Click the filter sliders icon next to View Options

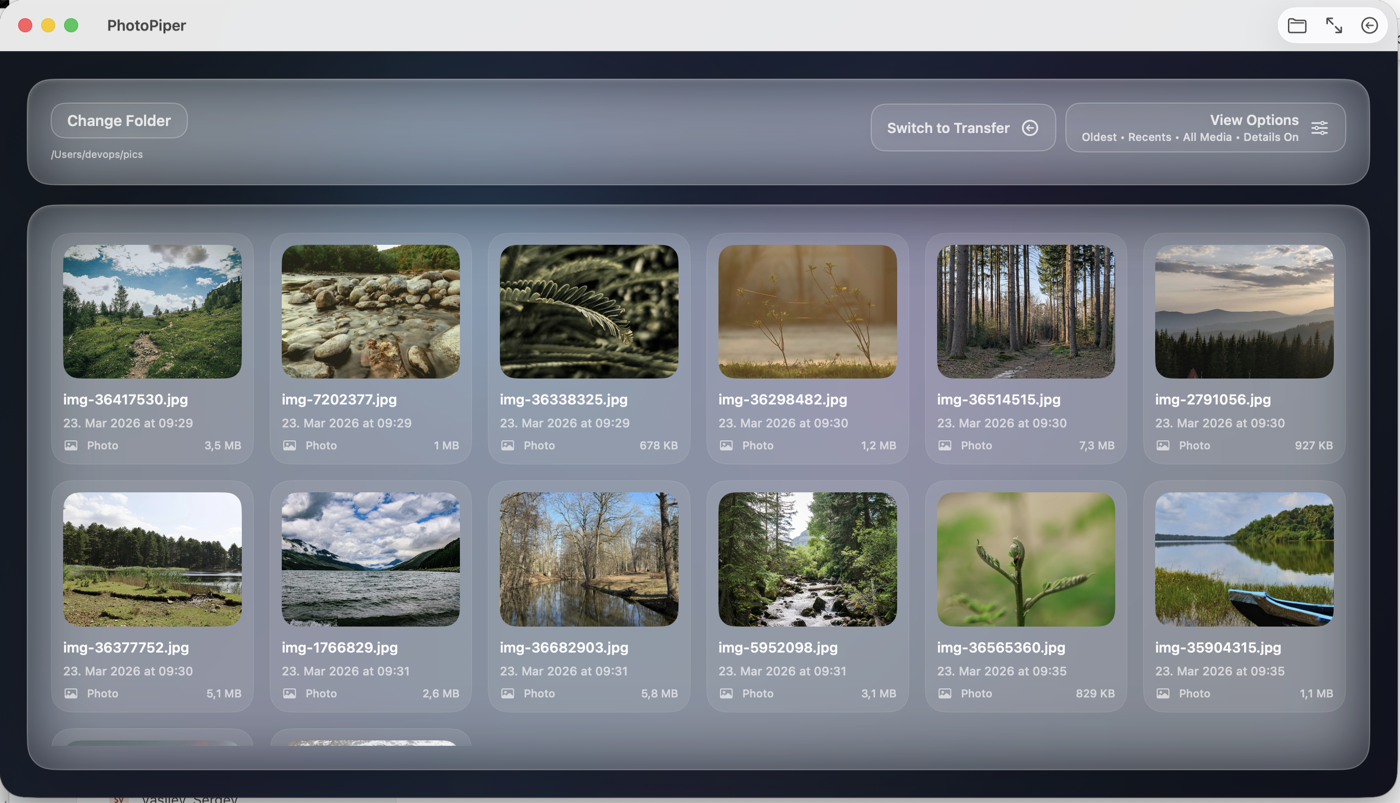(x=1319, y=128)
